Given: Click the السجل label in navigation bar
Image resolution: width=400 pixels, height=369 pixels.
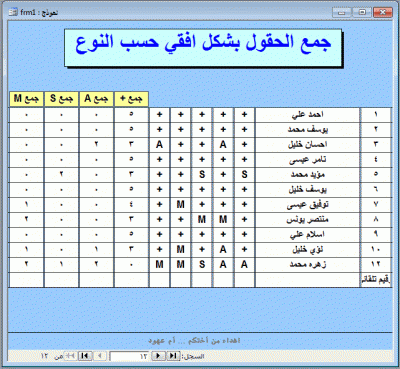Looking at the screenshot, I should [x=193, y=356].
